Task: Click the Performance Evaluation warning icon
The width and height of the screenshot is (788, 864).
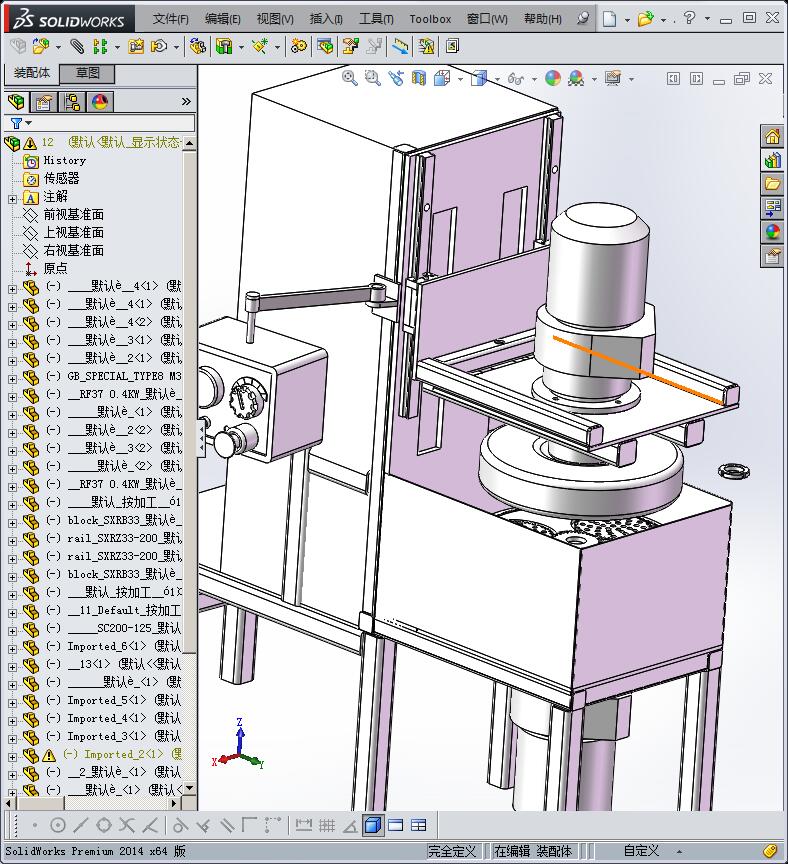Action: 427,46
